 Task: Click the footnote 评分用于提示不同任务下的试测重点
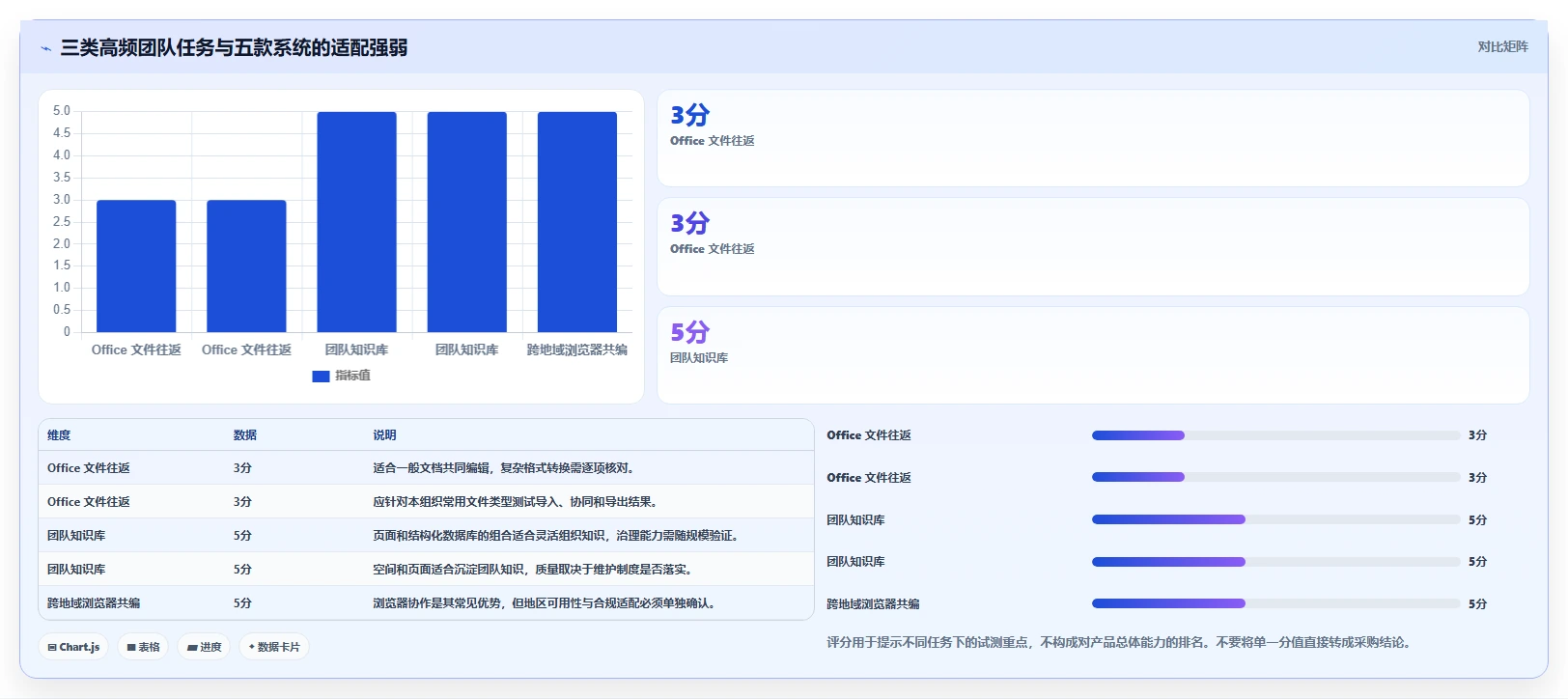coord(1121,642)
